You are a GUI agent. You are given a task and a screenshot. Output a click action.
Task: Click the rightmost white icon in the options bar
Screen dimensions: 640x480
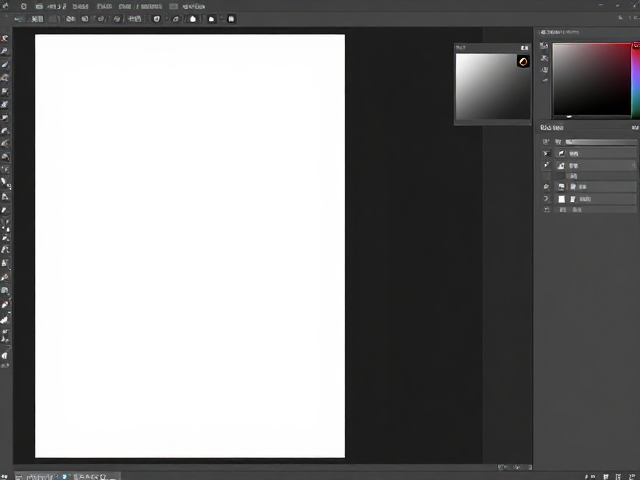pos(231,19)
